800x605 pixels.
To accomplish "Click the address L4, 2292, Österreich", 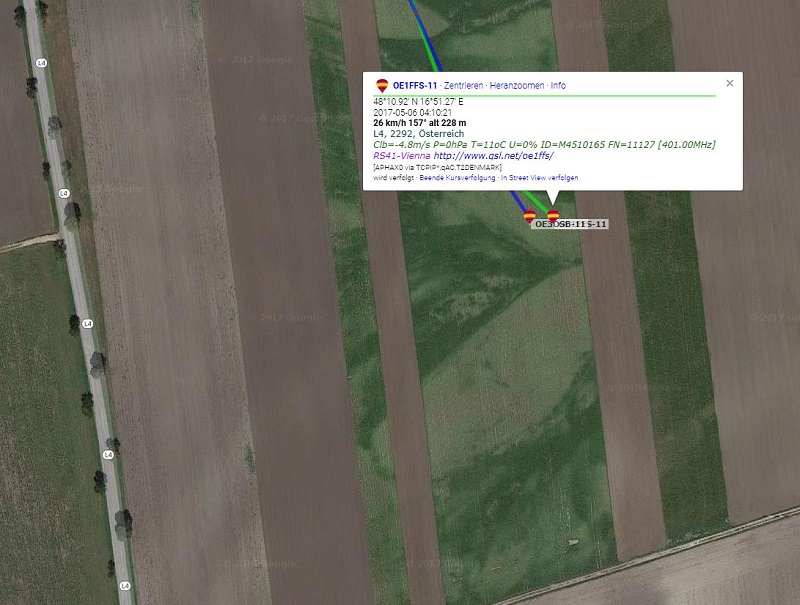I will [x=418, y=134].
